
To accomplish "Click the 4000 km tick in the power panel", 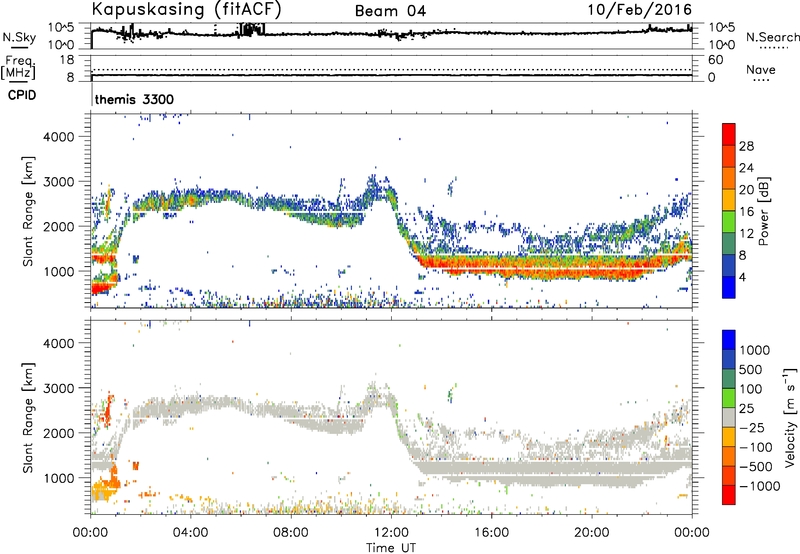I will coord(58,137).
